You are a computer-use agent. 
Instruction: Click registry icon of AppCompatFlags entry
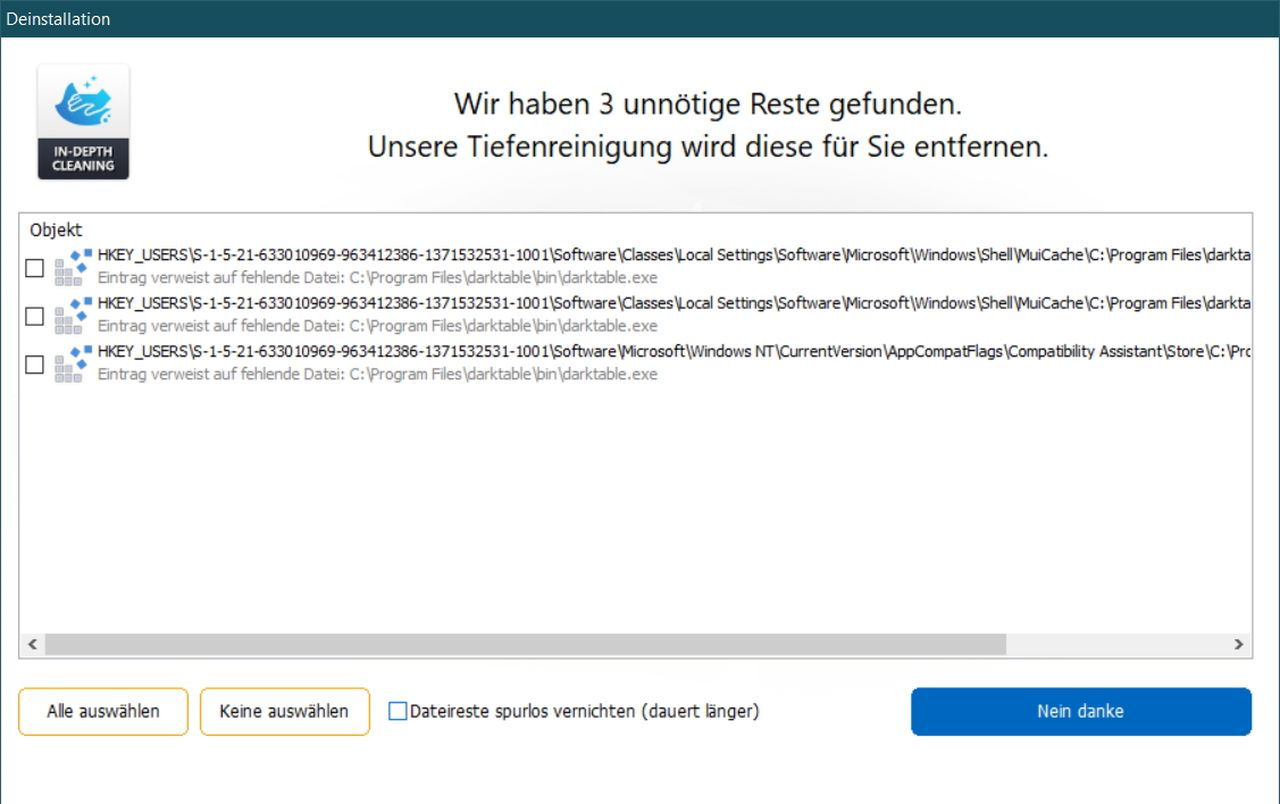[73, 363]
